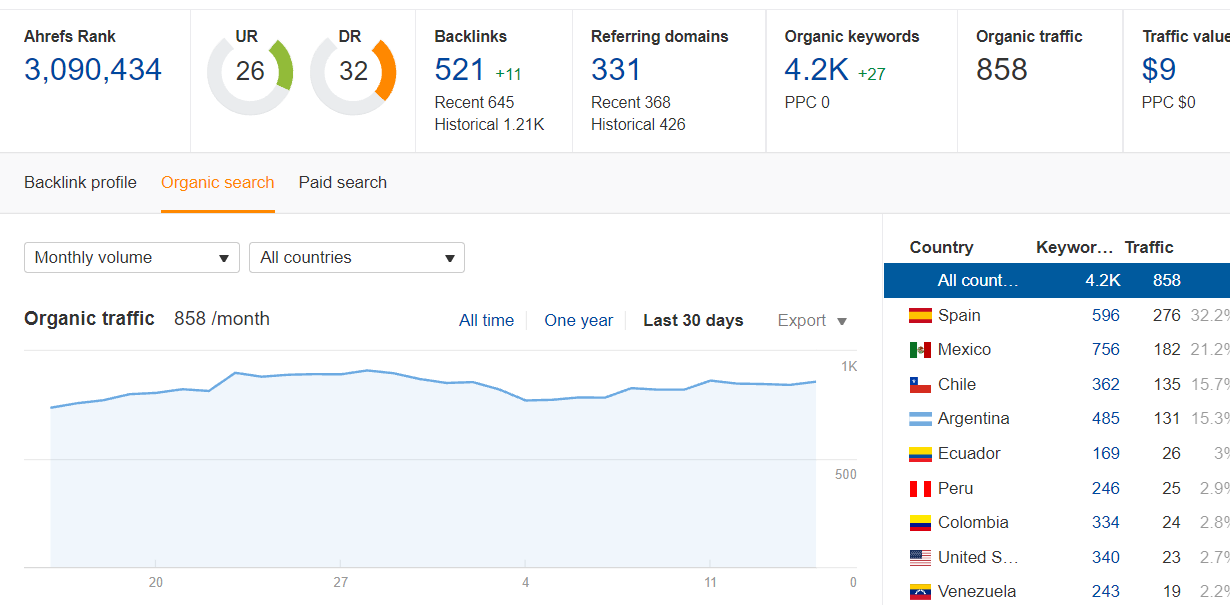
Task: Click the Chile flag icon
Action: 920,385
